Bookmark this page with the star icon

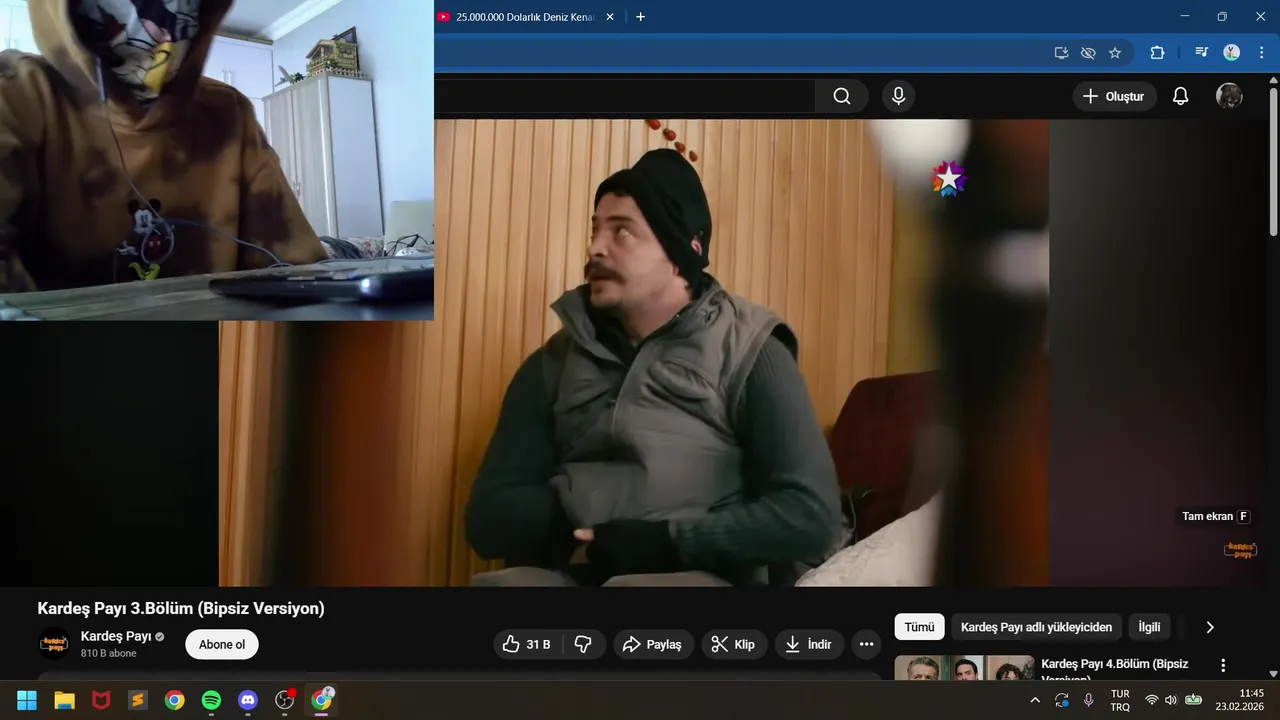coord(1115,52)
